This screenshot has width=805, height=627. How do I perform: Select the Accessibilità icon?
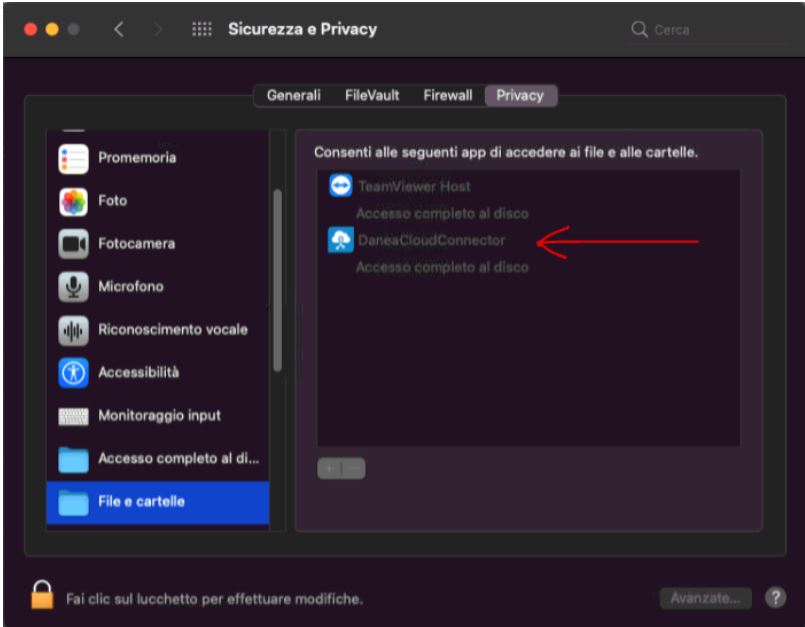point(73,373)
